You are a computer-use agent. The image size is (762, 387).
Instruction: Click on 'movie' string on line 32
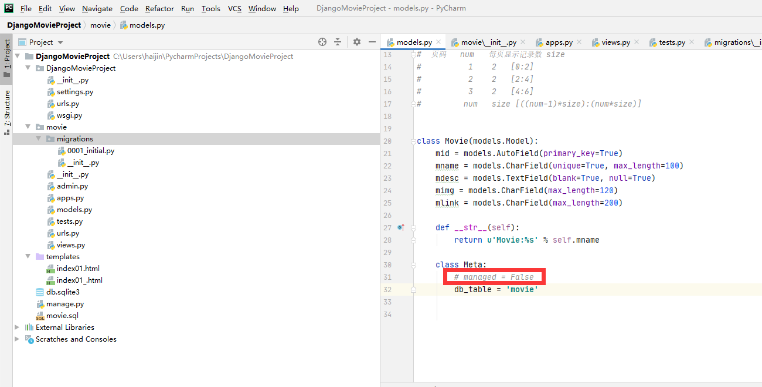522,290
